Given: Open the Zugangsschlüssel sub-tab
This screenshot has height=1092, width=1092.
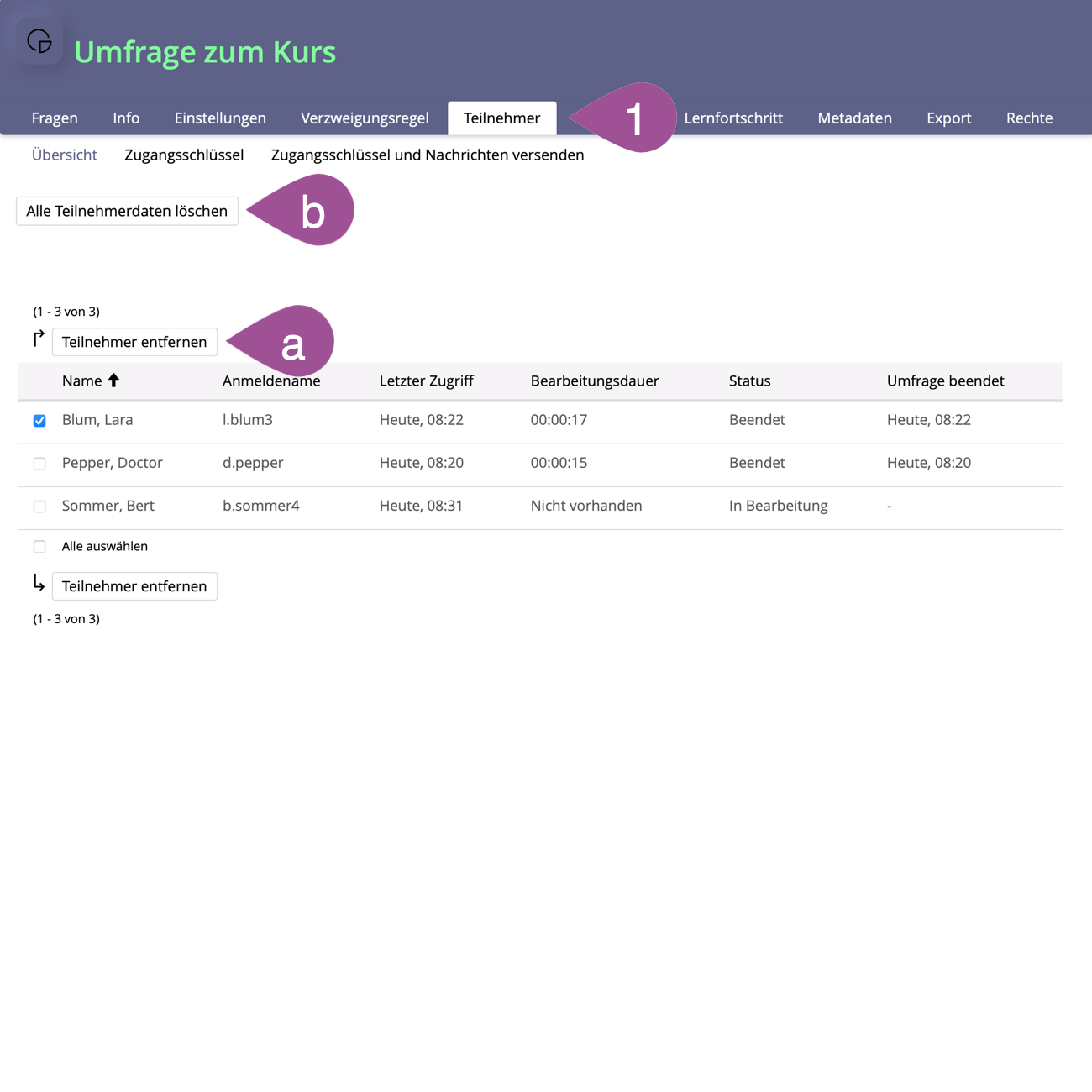Looking at the screenshot, I should tap(184, 155).
